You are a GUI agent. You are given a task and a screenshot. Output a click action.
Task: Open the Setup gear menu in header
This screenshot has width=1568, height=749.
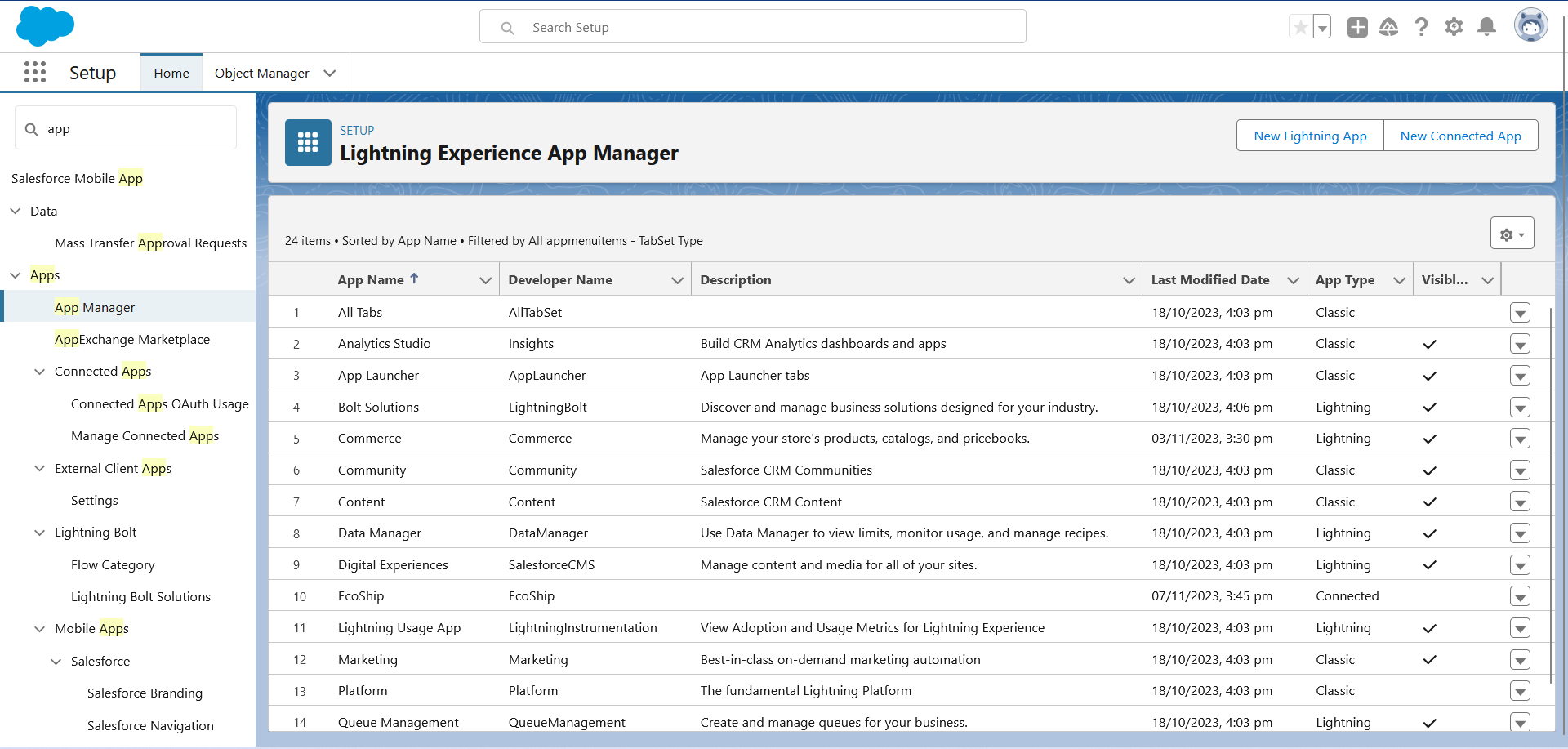[x=1454, y=27]
